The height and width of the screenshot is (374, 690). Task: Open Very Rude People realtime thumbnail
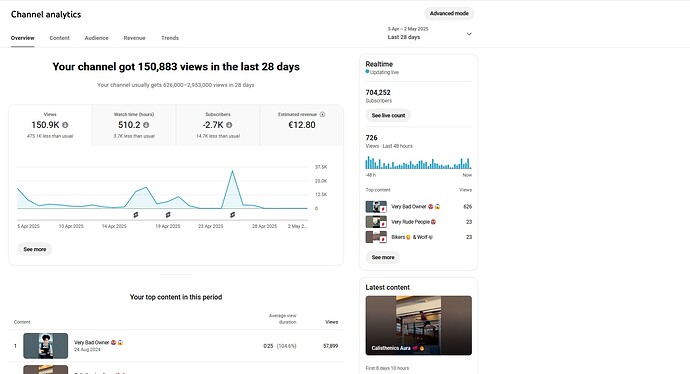[x=376, y=222]
